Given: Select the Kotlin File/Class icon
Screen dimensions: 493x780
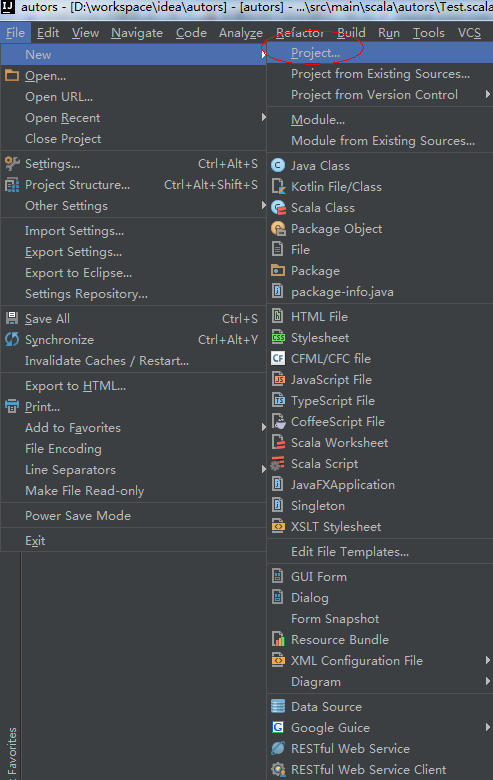Looking at the screenshot, I should tap(278, 187).
